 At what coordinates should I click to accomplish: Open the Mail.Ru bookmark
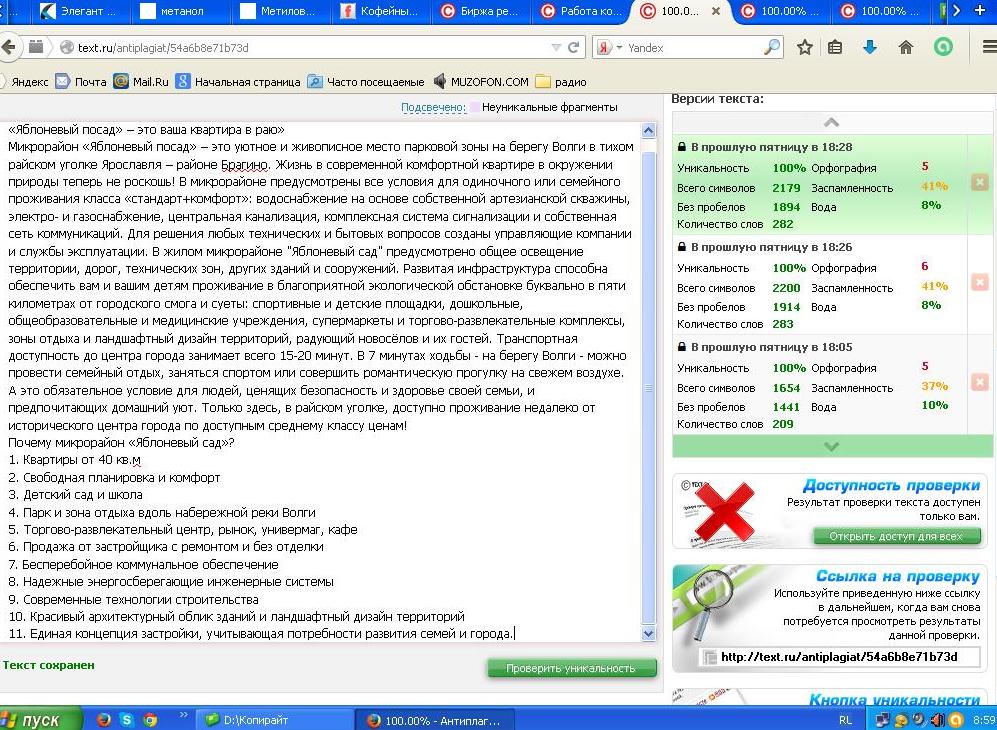pos(141,82)
